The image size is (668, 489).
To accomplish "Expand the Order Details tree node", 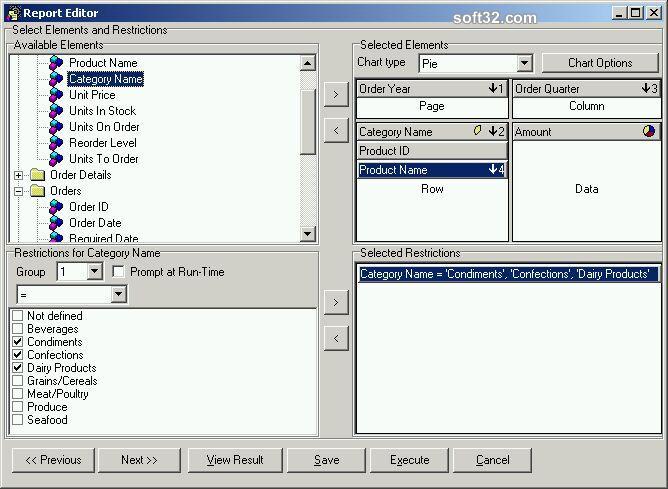I will click(x=18, y=175).
